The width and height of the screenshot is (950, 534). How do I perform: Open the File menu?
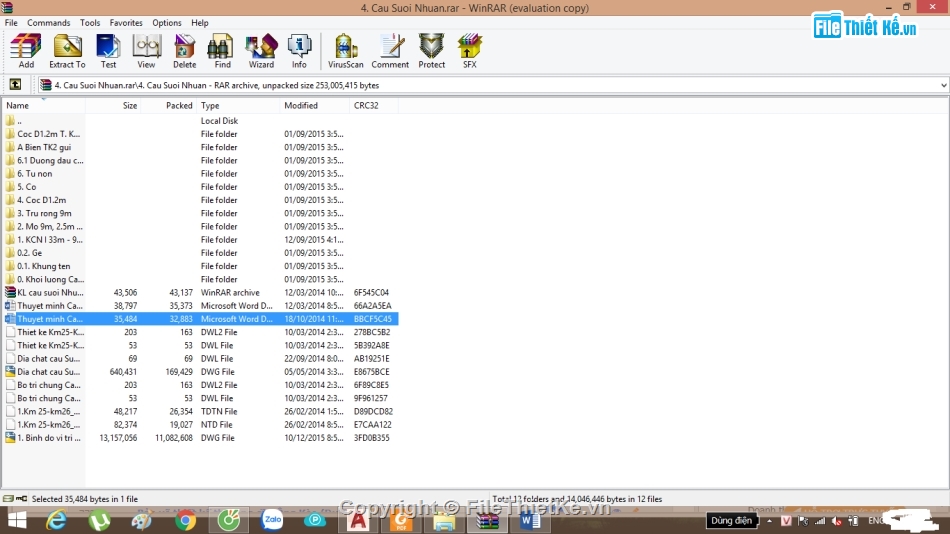tap(11, 22)
